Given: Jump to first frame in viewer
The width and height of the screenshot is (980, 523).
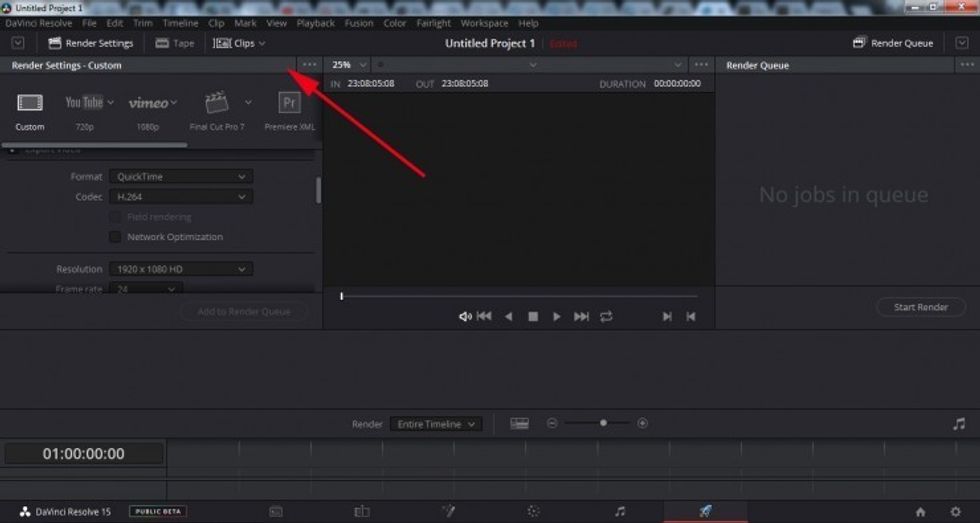Looking at the screenshot, I should pos(484,317).
